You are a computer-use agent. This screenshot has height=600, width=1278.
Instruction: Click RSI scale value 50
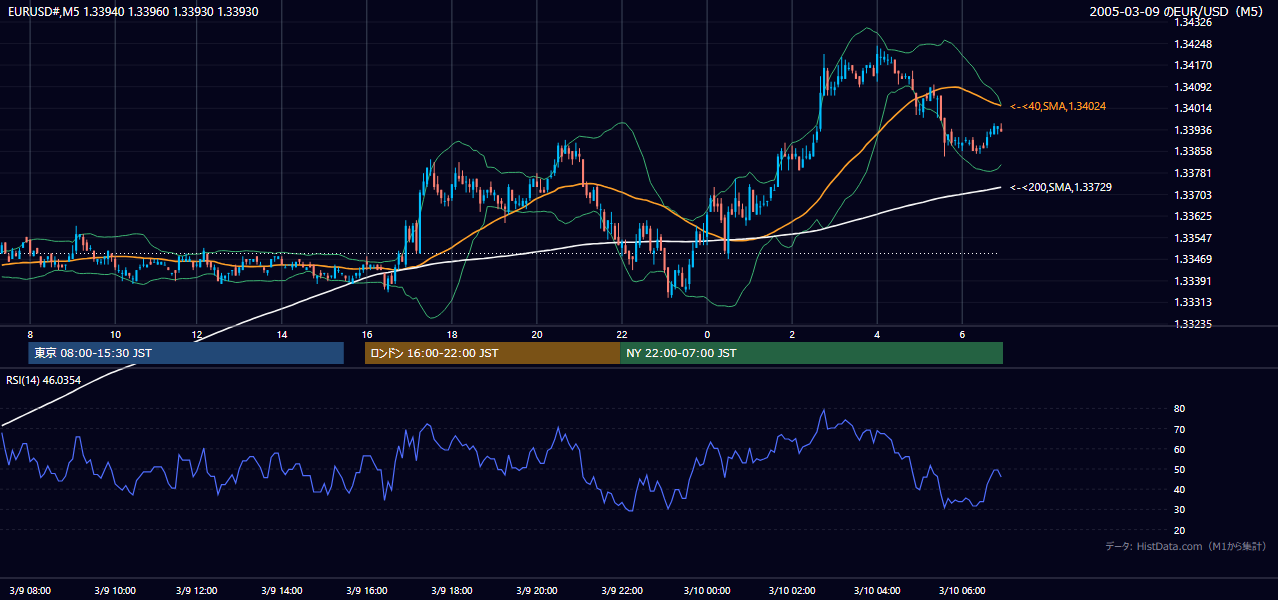click(1179, 469)
